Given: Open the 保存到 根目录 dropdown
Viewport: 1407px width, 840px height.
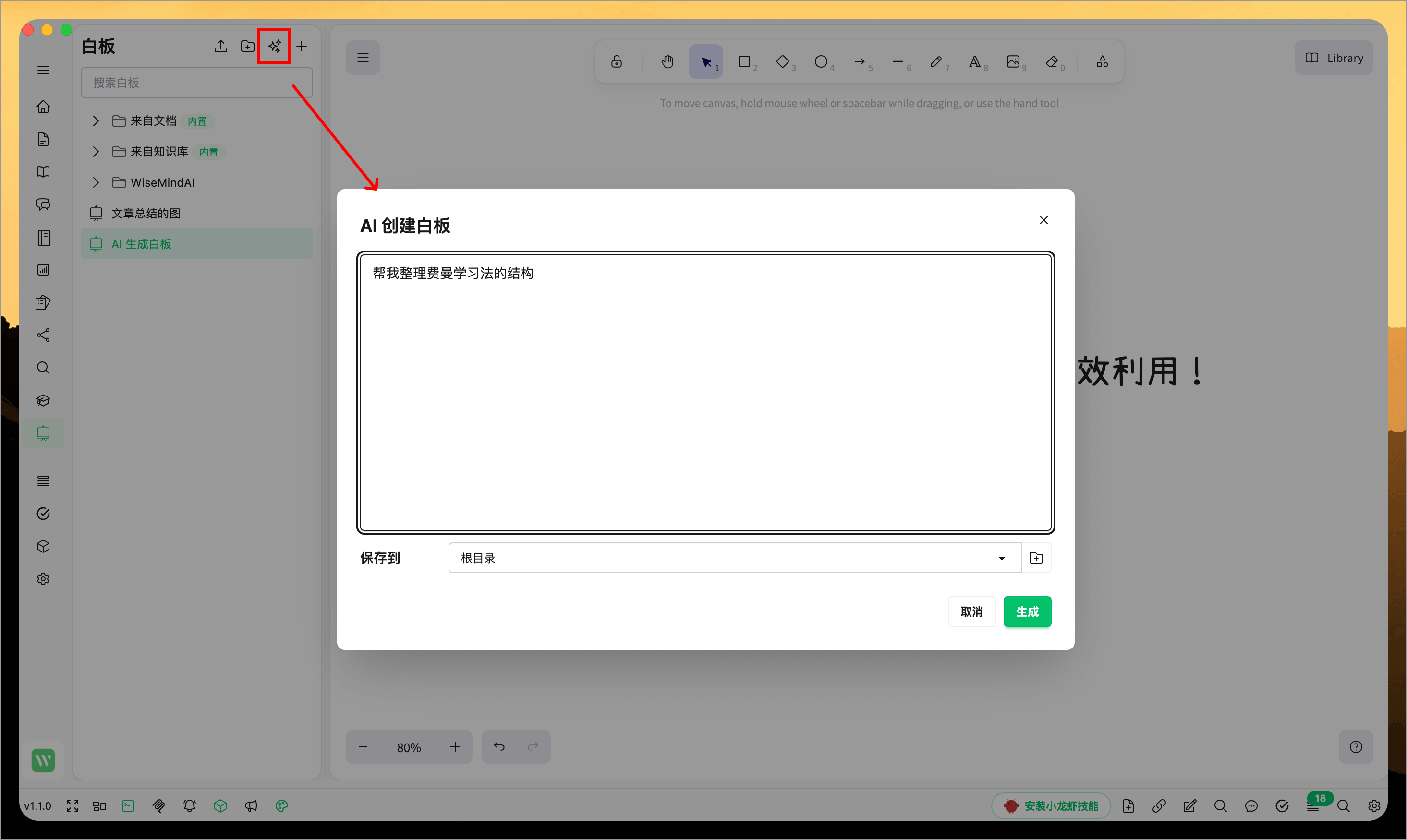Looking at the screenshot, I should click(734, 558).
